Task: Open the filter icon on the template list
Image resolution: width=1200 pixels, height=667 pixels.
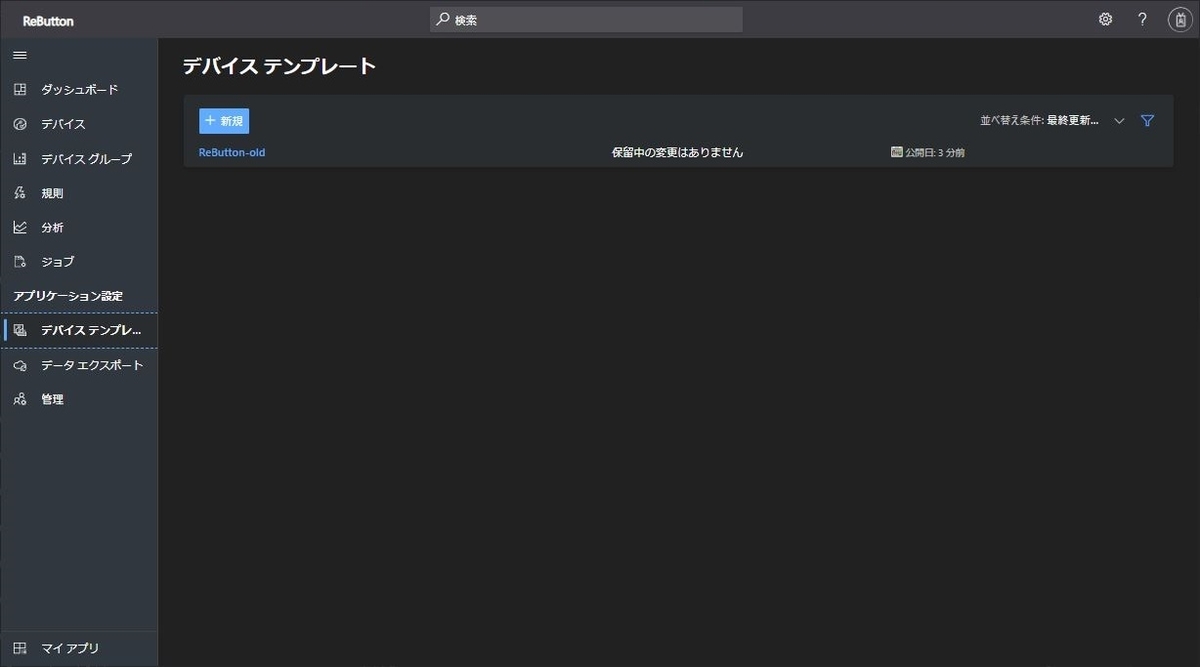Action: tap(1147, 120)
